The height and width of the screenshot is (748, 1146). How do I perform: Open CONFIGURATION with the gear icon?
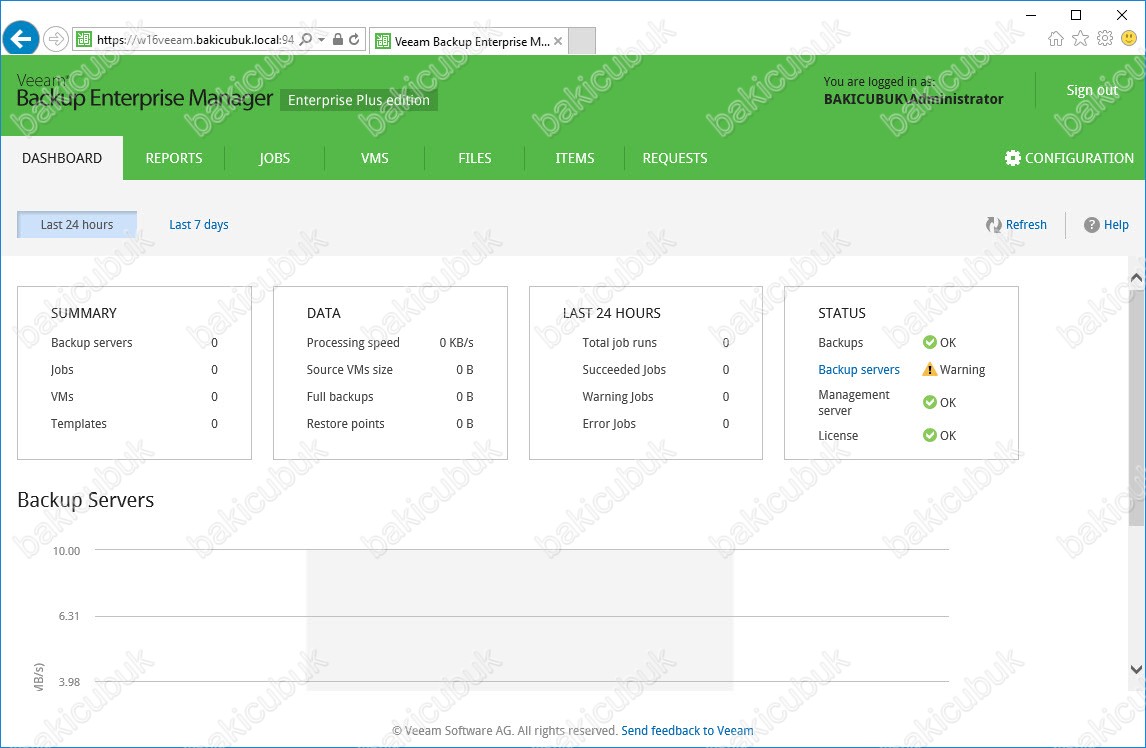(x=1069, y=158)
